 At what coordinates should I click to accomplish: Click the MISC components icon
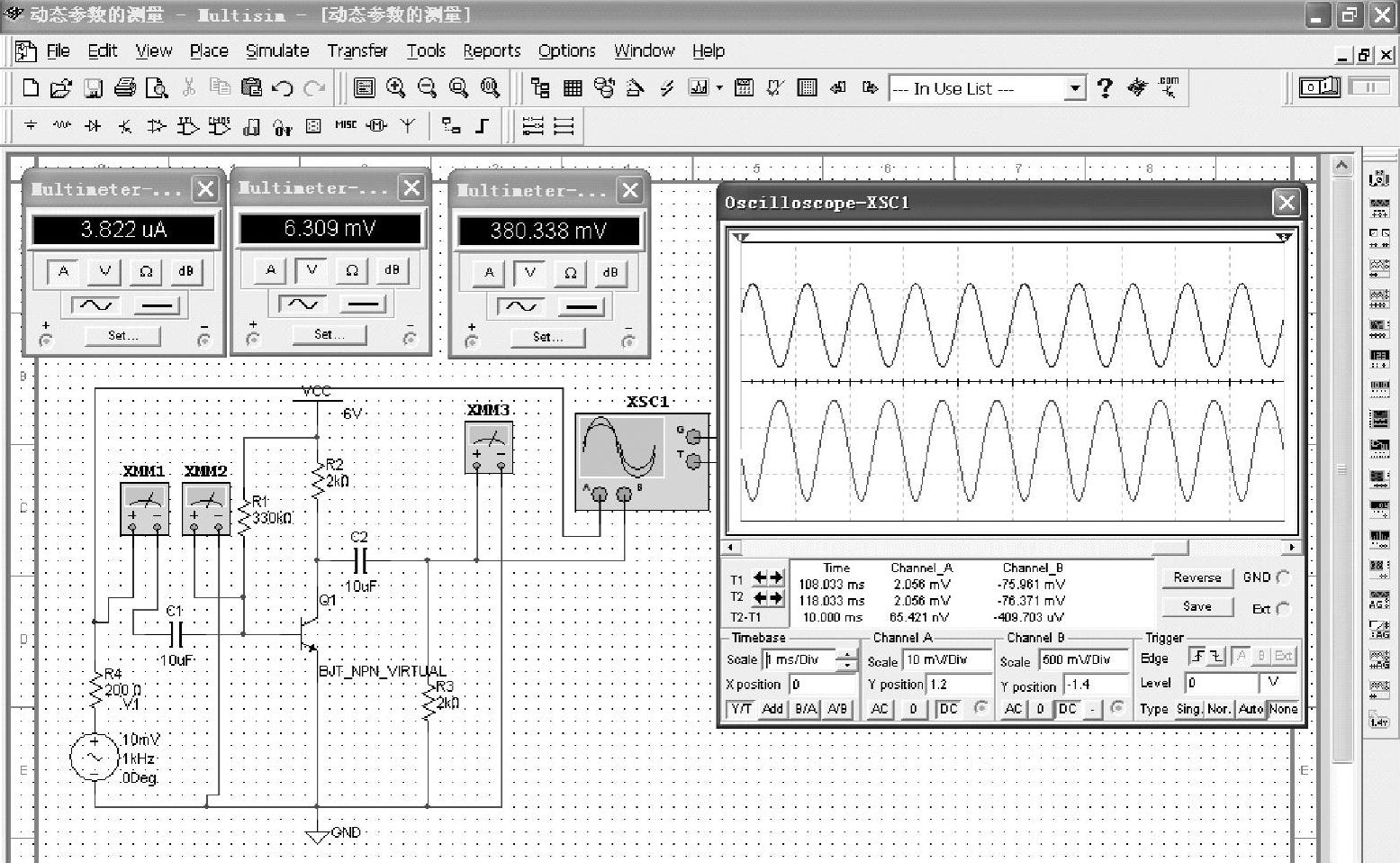346,126
